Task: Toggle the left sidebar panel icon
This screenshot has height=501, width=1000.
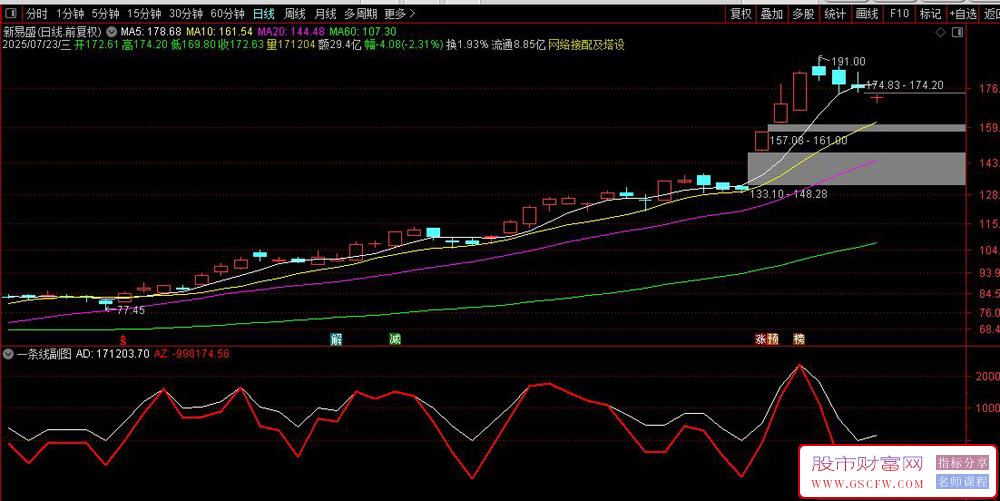Action: 11,13
